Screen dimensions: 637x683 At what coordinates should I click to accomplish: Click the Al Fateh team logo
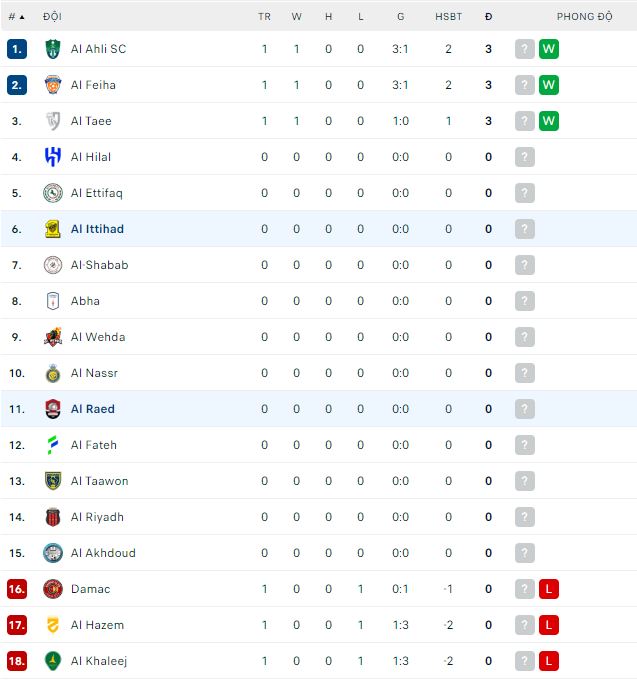tap(53, 445)
